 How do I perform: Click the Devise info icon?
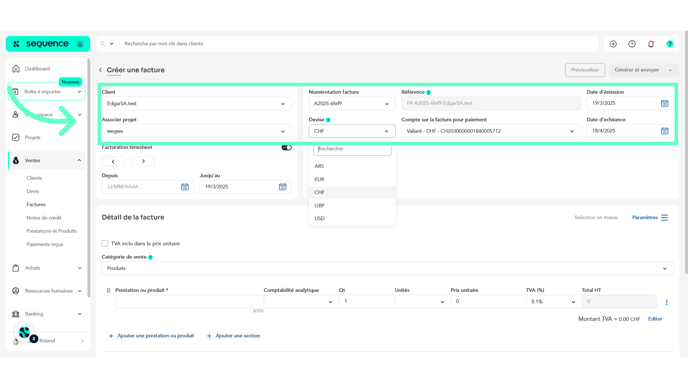[328, 120]
